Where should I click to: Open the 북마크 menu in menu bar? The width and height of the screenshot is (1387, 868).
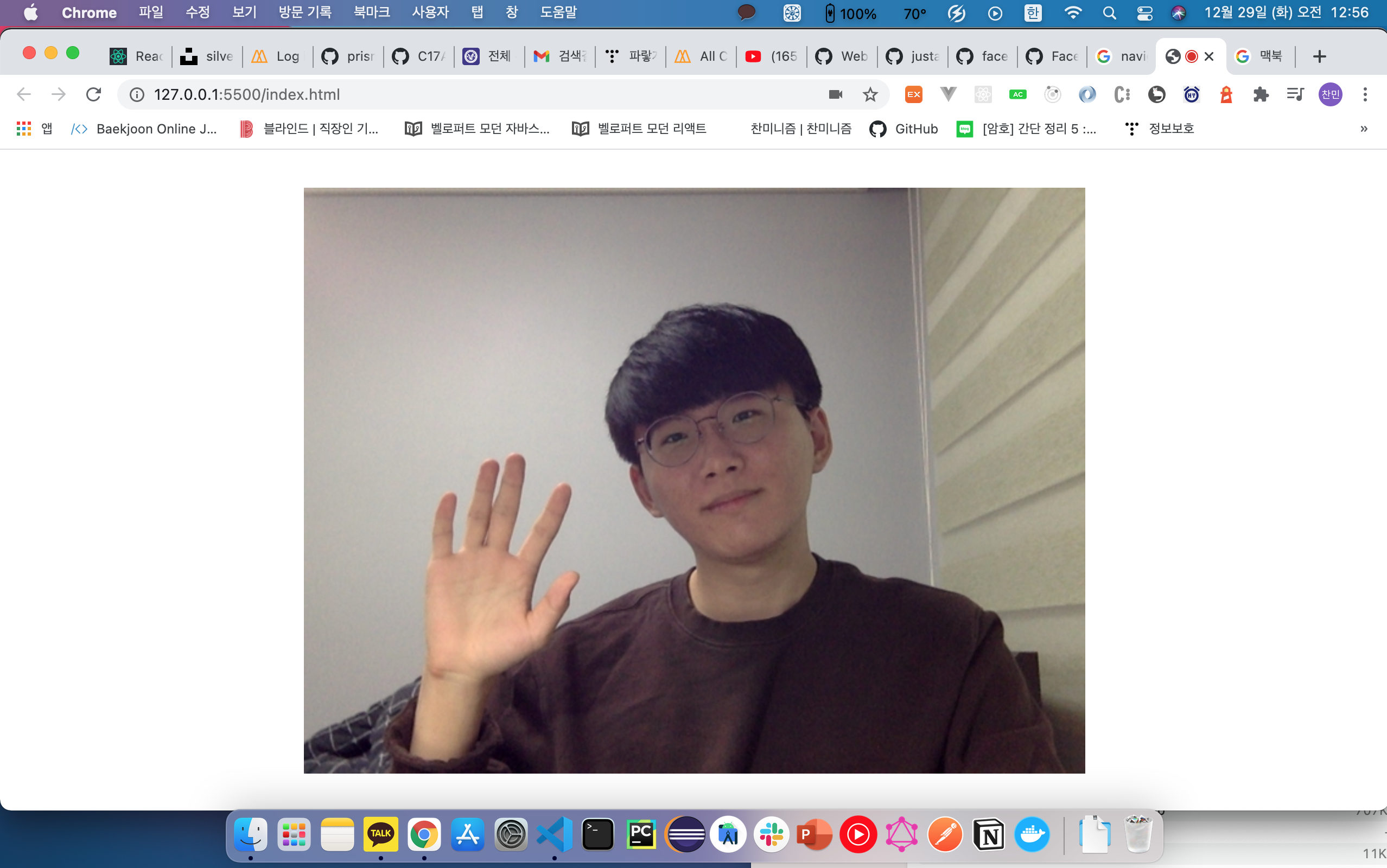(x=371, y=12)
